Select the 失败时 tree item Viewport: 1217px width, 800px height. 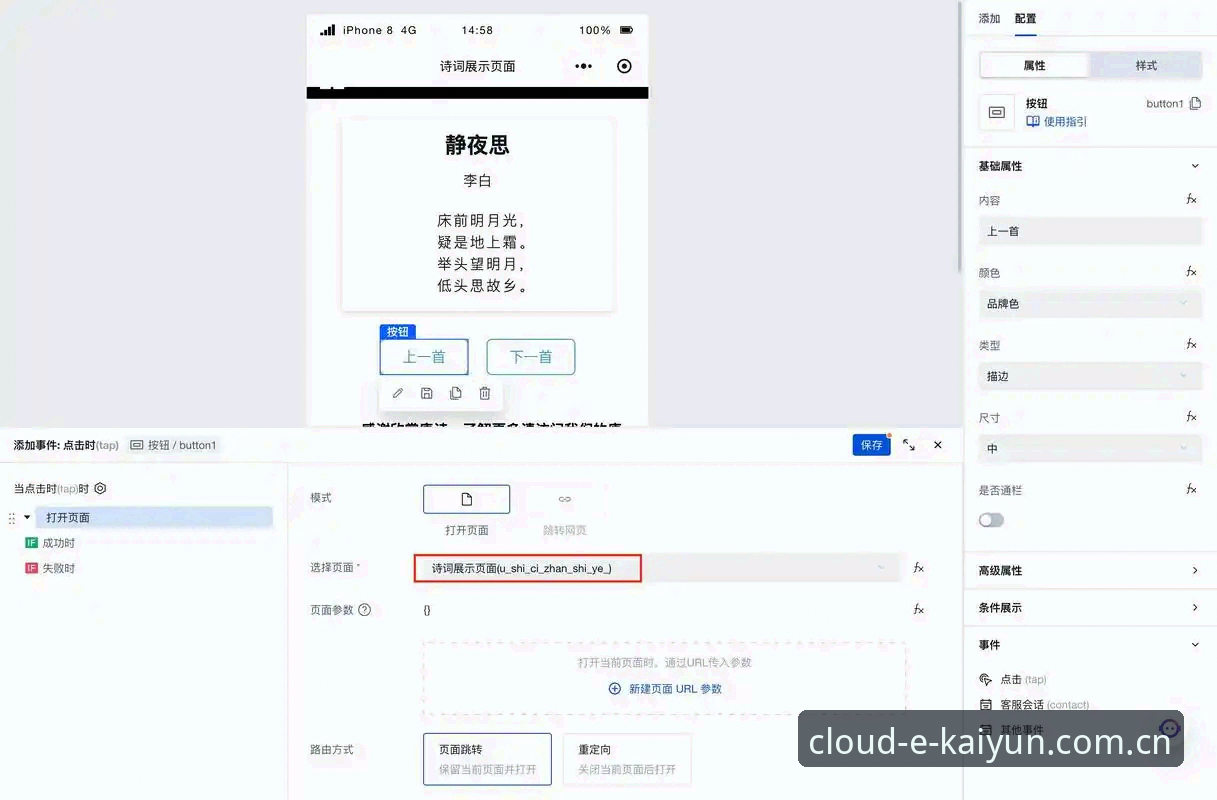pyautogui.click(x=59, y=568)
